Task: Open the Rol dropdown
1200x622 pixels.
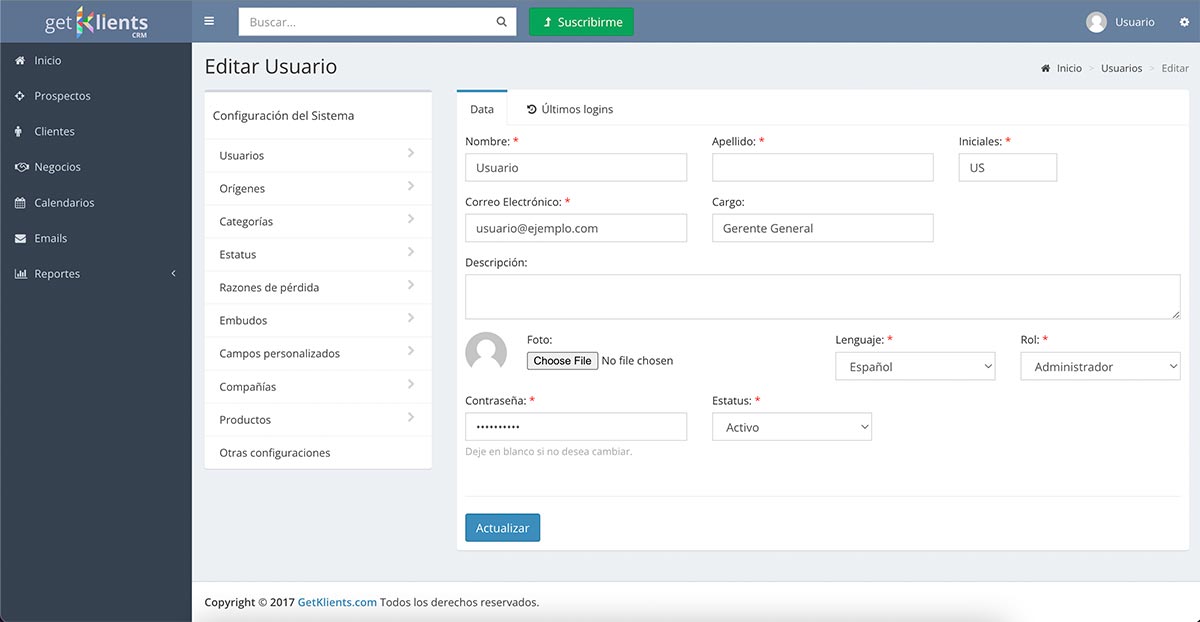Action: 1100,367
